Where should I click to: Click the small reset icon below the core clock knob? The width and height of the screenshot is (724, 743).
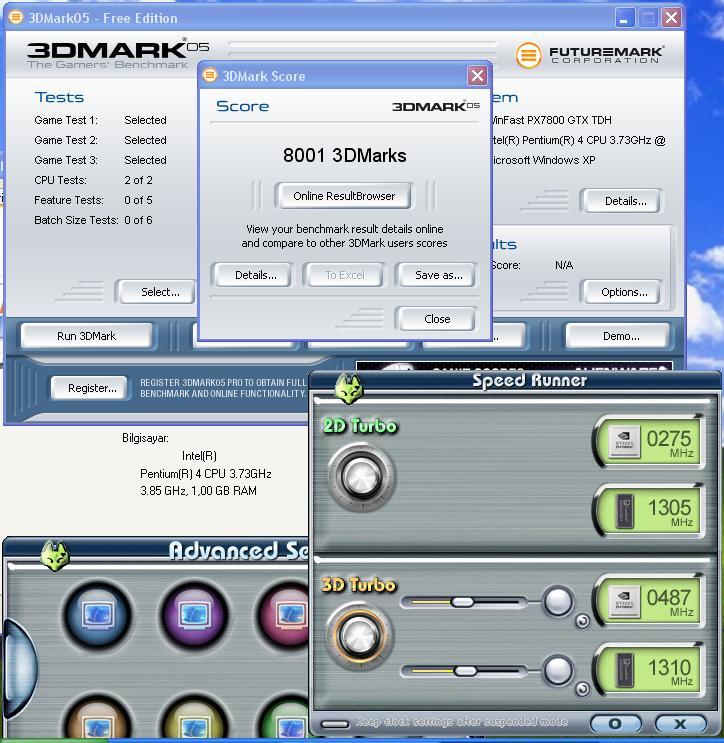tap(582, 621)
